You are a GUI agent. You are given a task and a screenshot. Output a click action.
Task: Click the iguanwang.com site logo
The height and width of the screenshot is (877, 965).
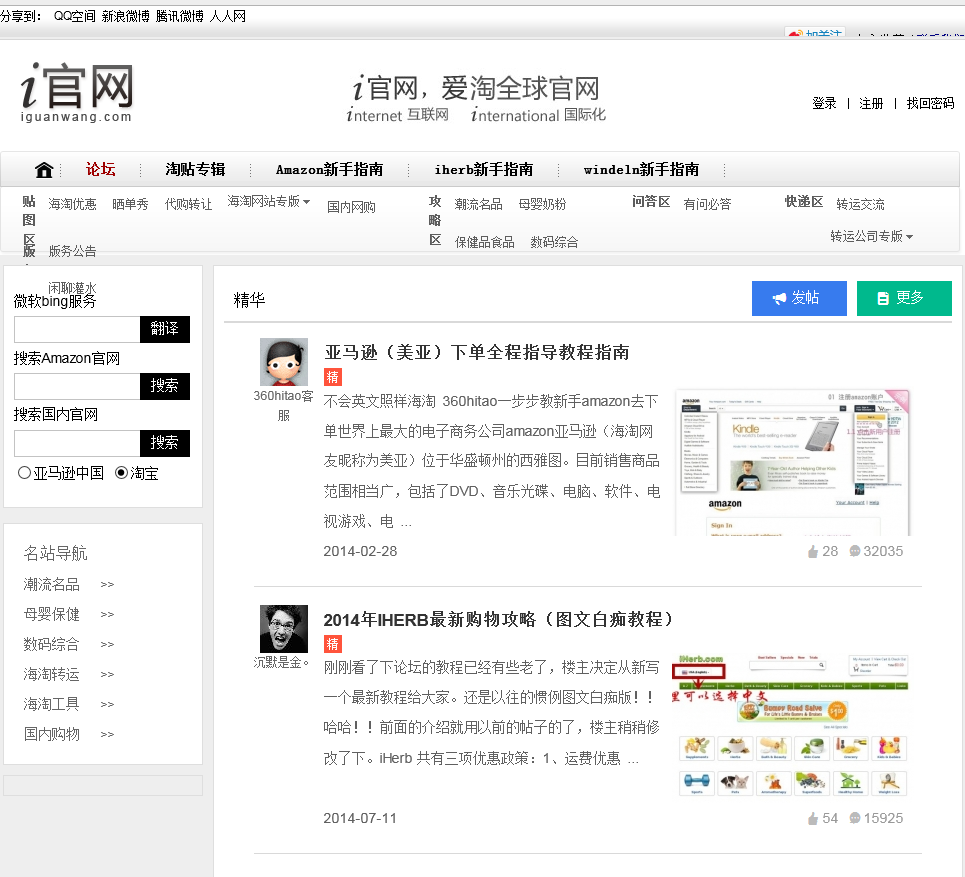coord(77,92)
